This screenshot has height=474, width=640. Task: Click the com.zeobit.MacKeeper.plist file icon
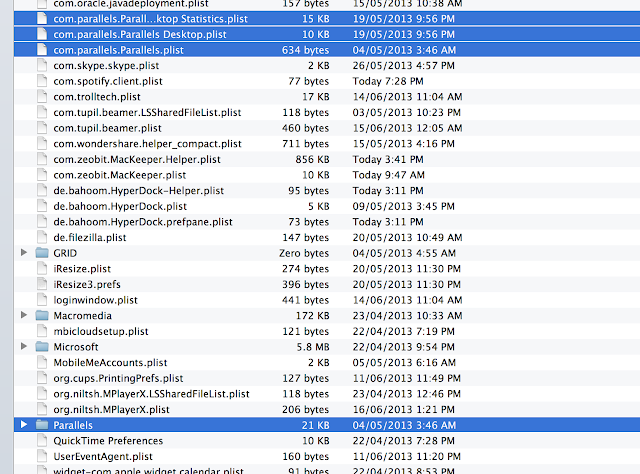(42, 175)
